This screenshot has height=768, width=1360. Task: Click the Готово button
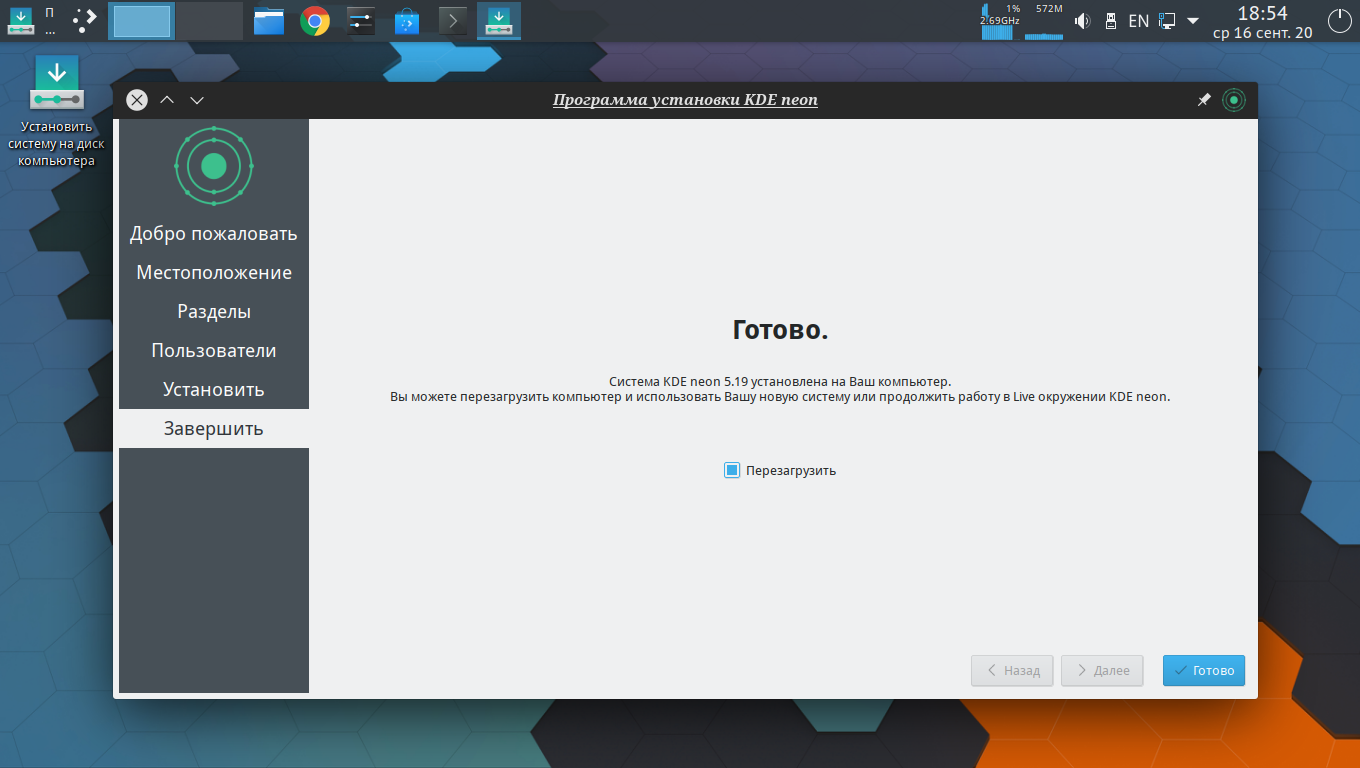[x=1204, y=670]
